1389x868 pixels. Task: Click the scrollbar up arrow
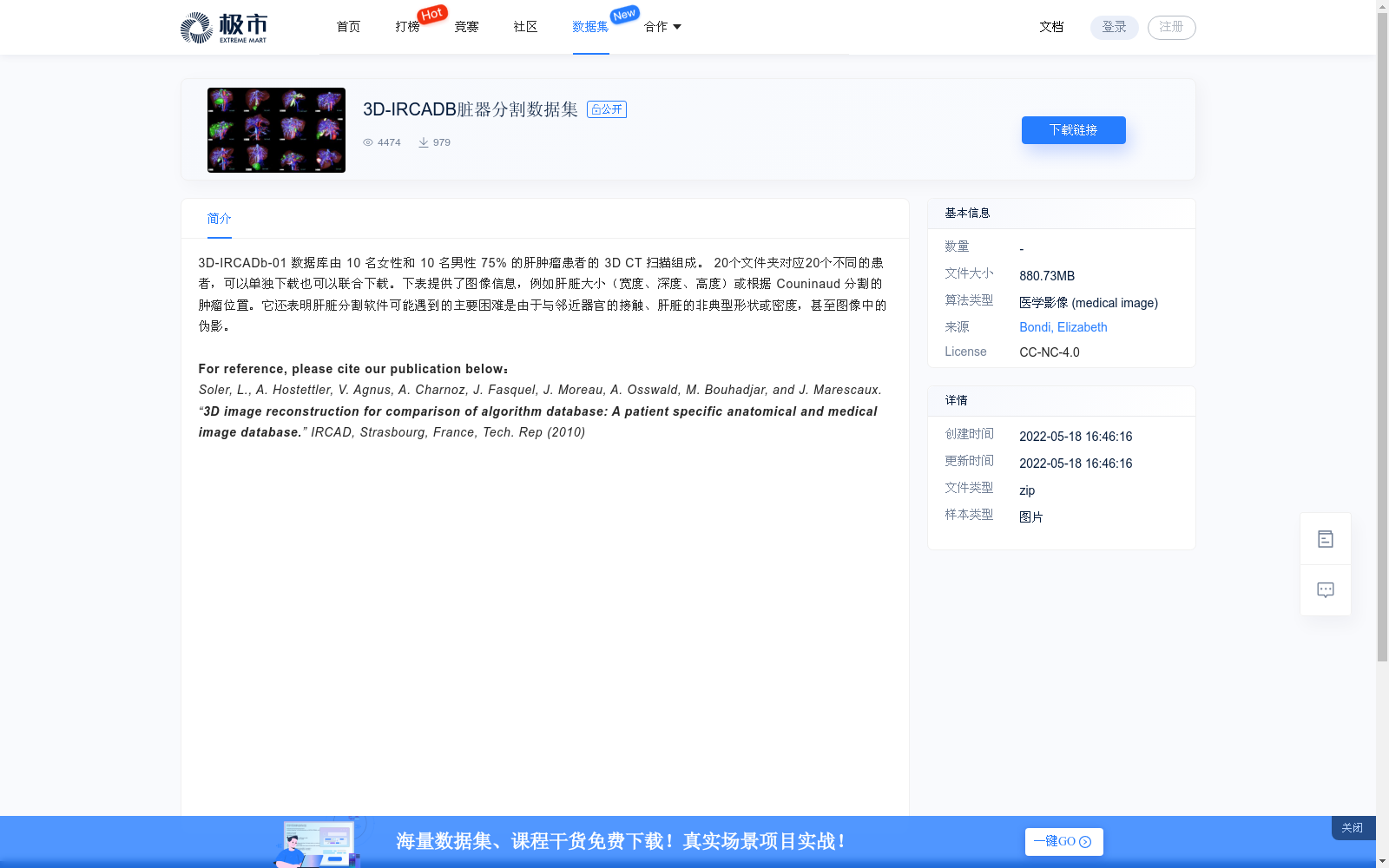pyautogui.click(x=1382, y=6)
